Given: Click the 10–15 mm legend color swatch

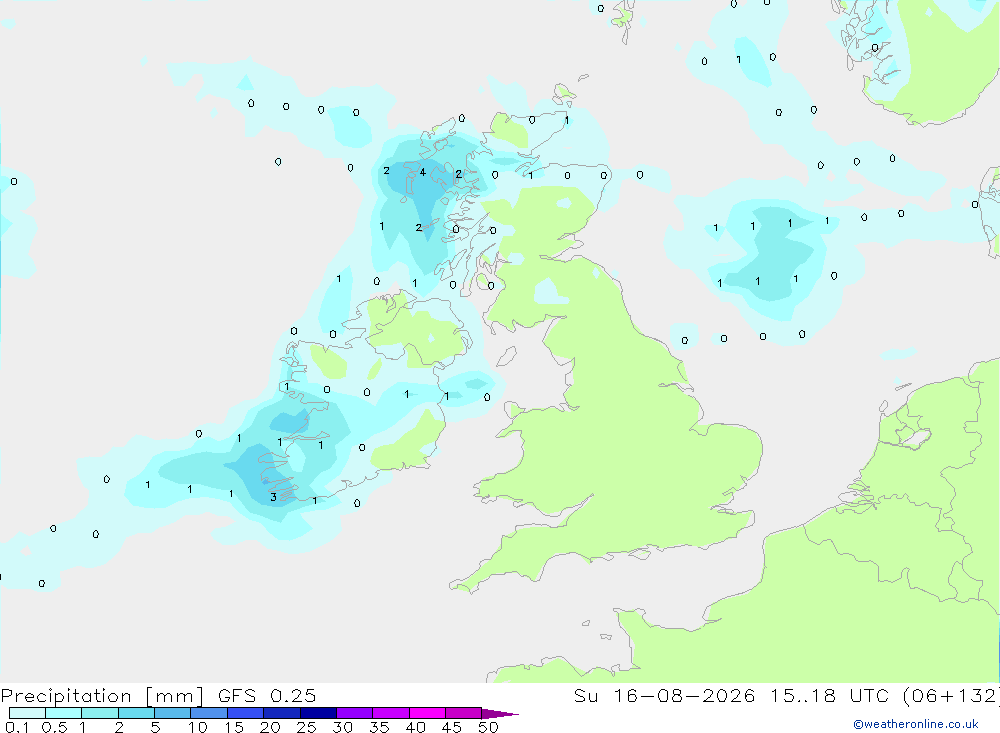Looking at the screenshot, I should point(209,713).
